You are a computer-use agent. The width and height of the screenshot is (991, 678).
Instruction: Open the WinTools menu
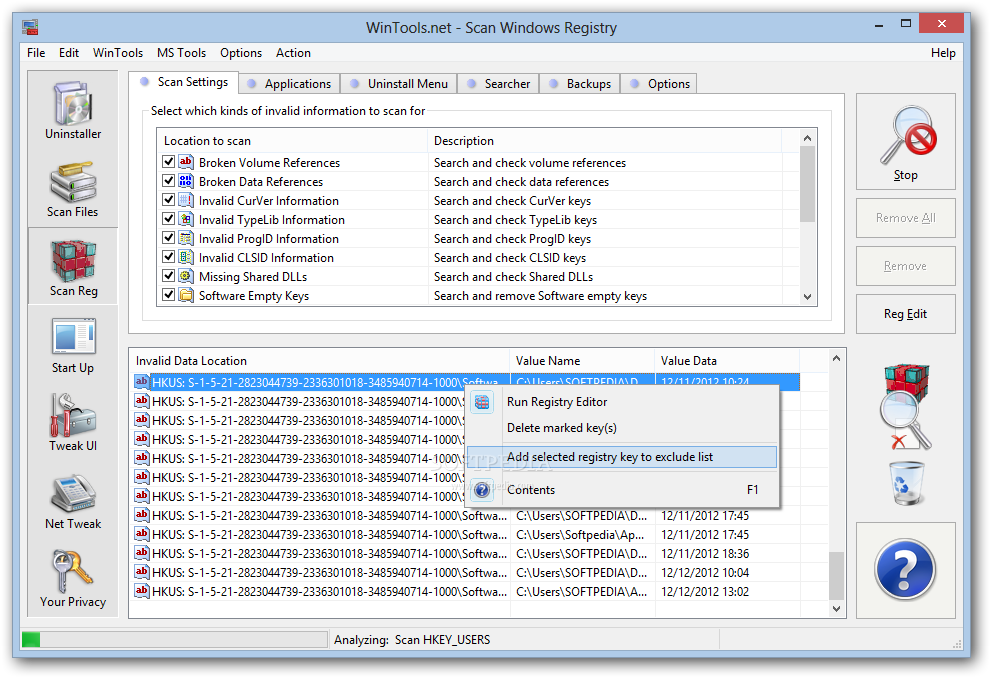(118, 52)
